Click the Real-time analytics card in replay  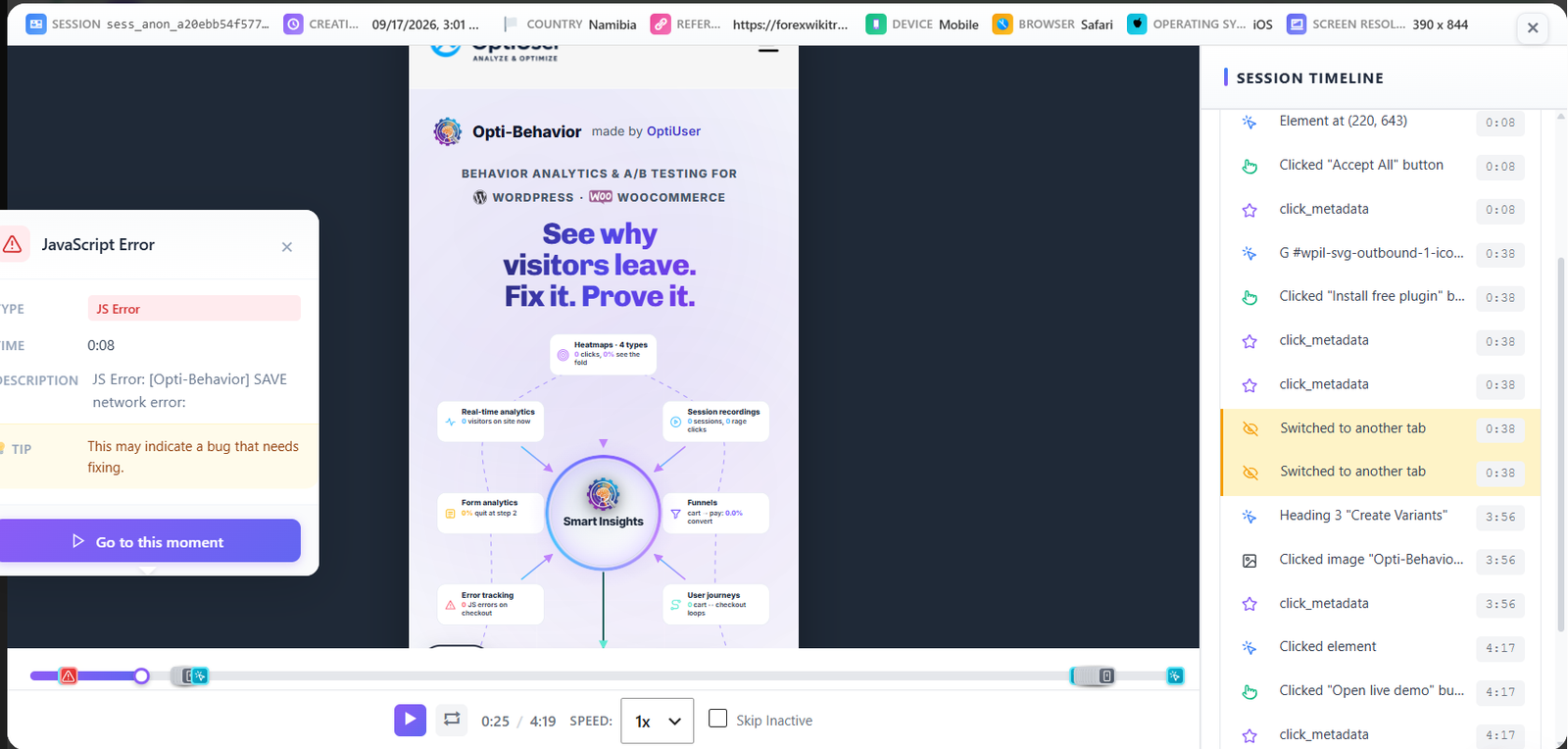pyautogui.click(x=490, y=421)
